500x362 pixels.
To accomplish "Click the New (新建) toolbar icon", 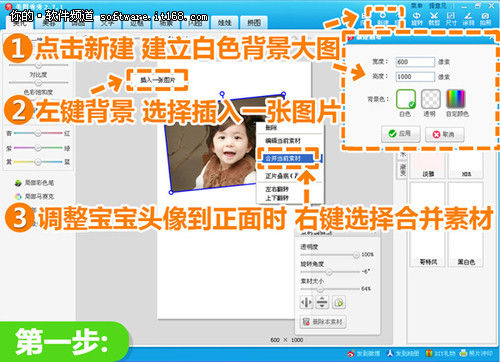I will point(382,18).
